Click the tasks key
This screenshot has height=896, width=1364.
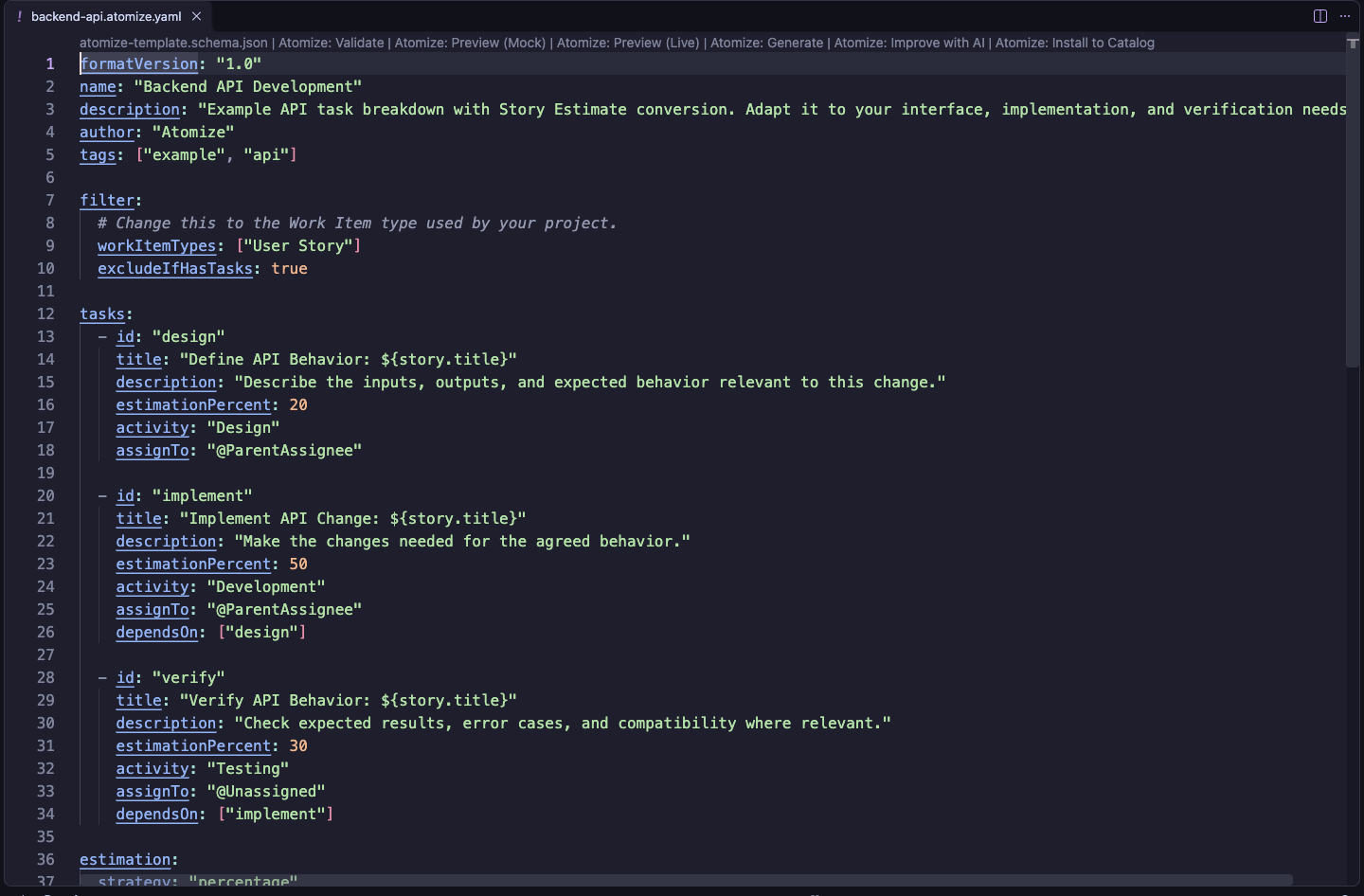pyautogui.click(x=102, y=314)
